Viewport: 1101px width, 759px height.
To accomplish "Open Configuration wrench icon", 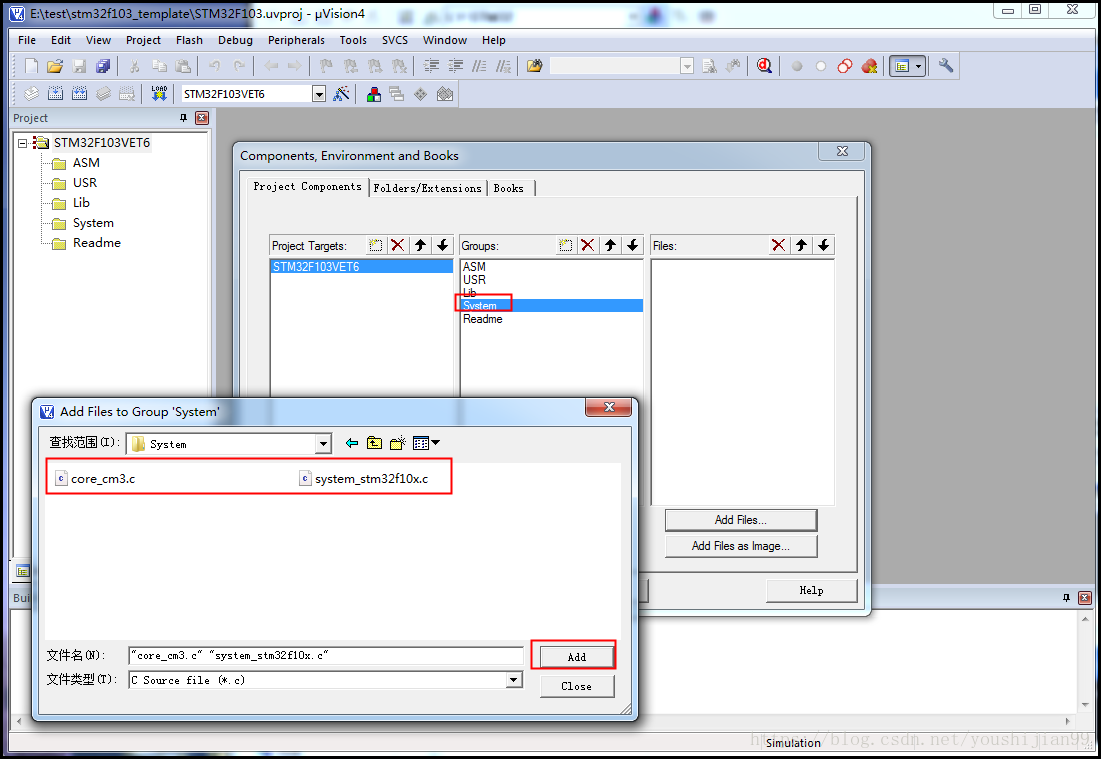I will point(946,66).
